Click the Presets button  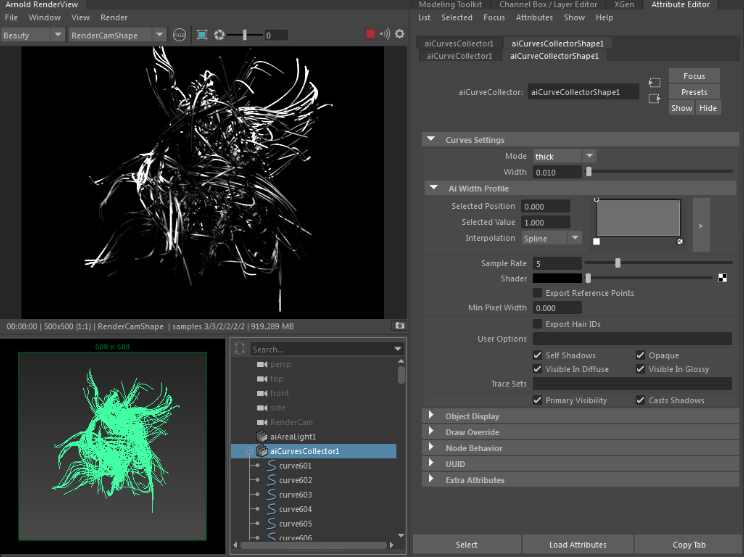tap(693, 92)
